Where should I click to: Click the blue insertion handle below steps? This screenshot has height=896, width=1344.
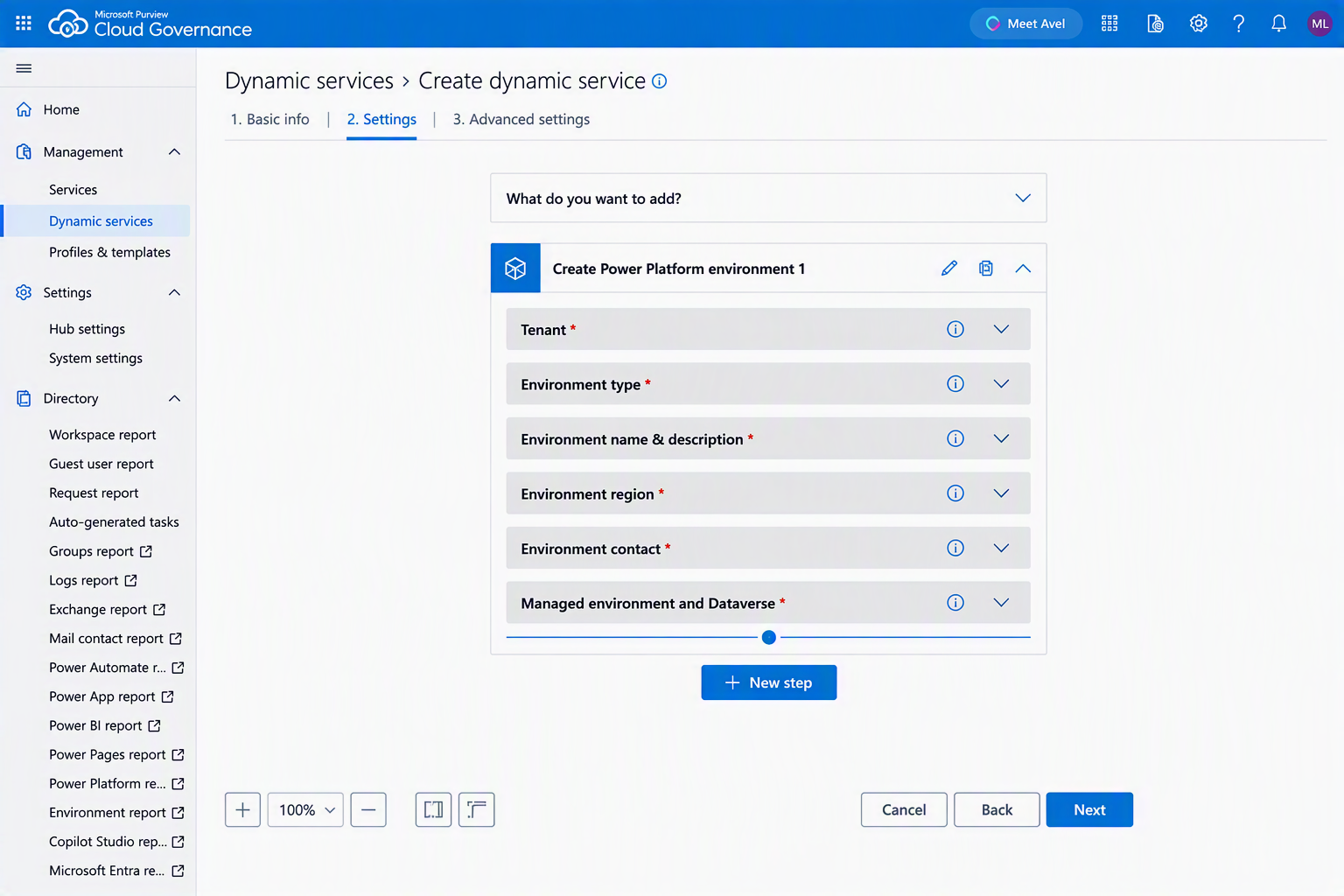pyautogui.click(x=769, y=637)
